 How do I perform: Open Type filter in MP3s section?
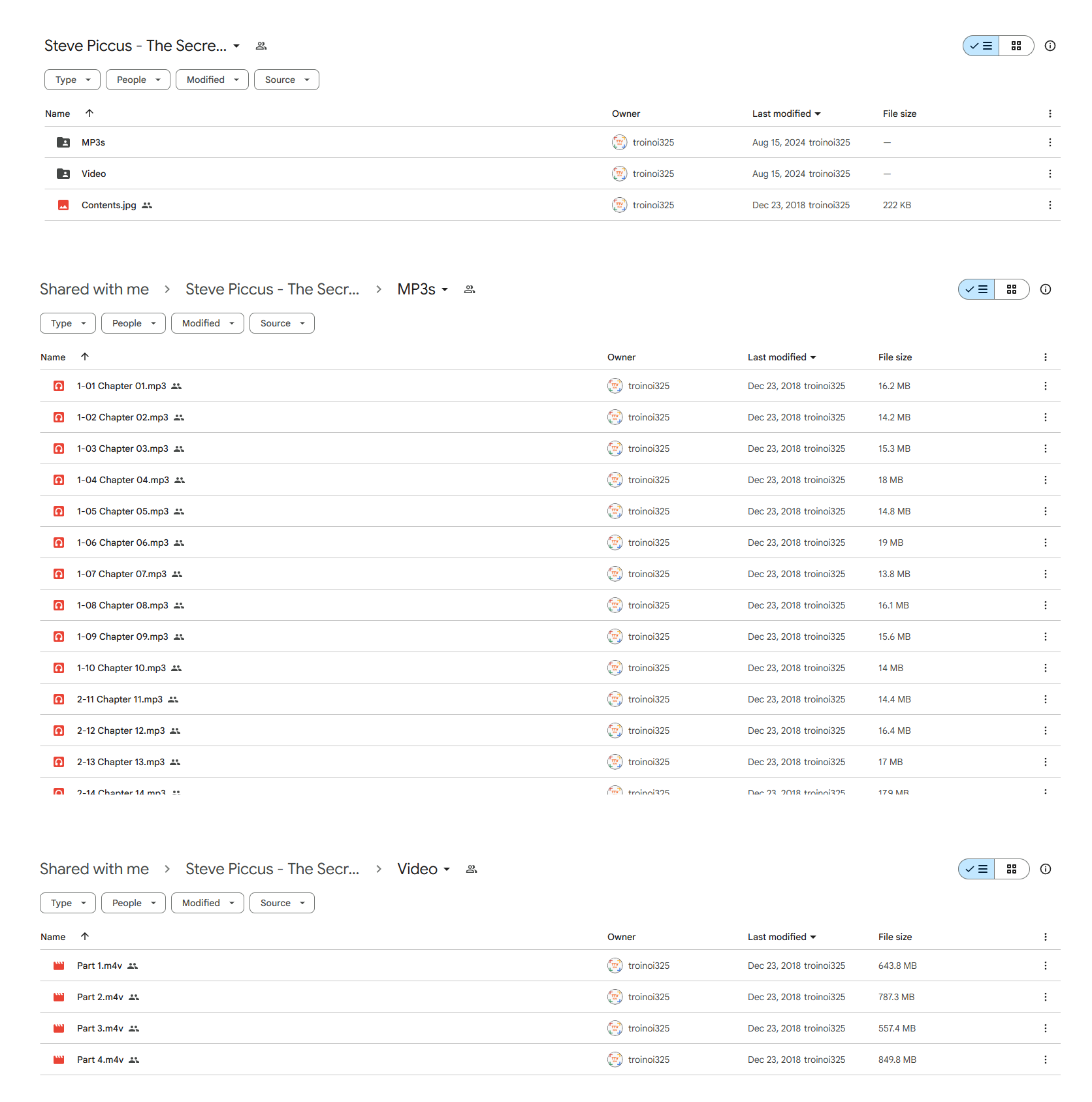click(x=68, y=323)
